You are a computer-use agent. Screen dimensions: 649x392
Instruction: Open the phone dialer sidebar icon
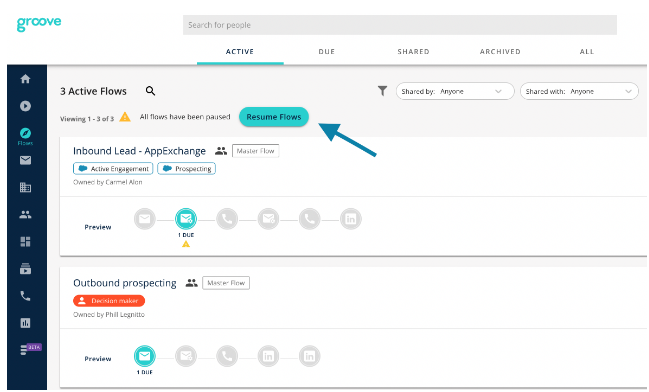25,296
